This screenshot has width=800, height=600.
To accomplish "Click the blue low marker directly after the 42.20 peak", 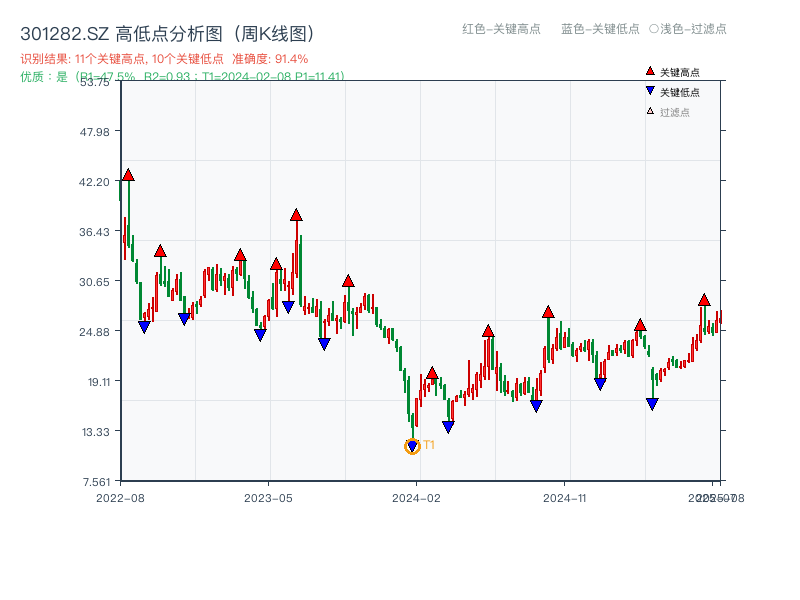I will [x=144, y=327].
